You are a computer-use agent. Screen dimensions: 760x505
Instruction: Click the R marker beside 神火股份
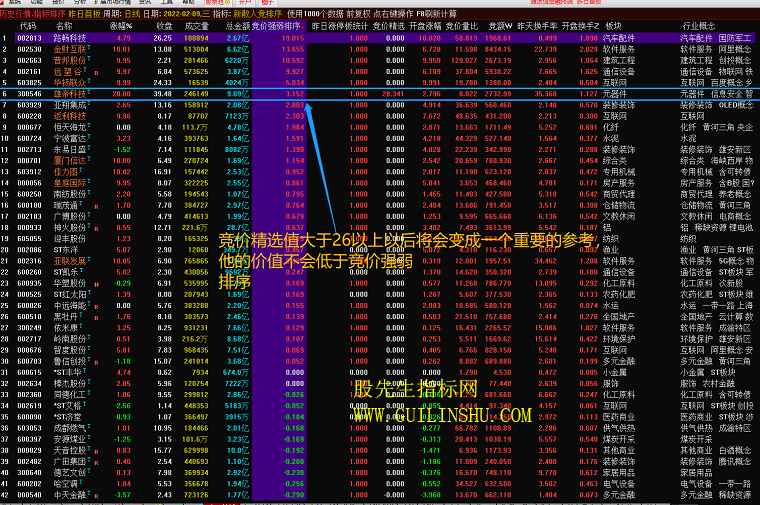[96, 229]
